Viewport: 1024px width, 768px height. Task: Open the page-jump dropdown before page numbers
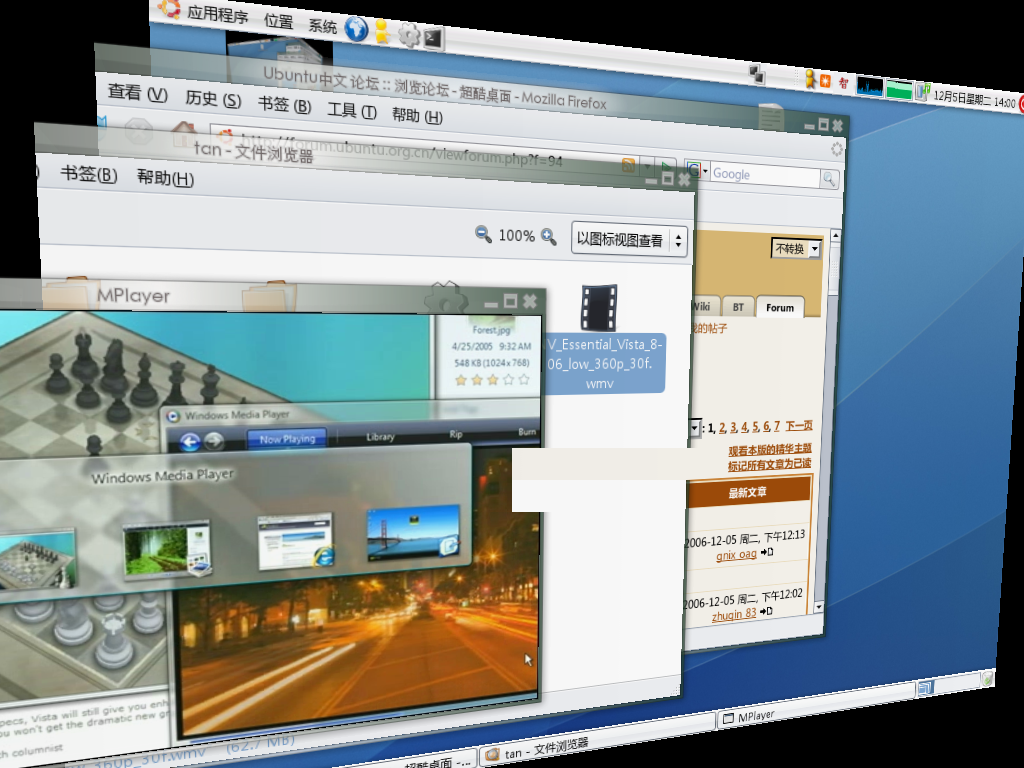pyautogui.click(x=694, y=428)
